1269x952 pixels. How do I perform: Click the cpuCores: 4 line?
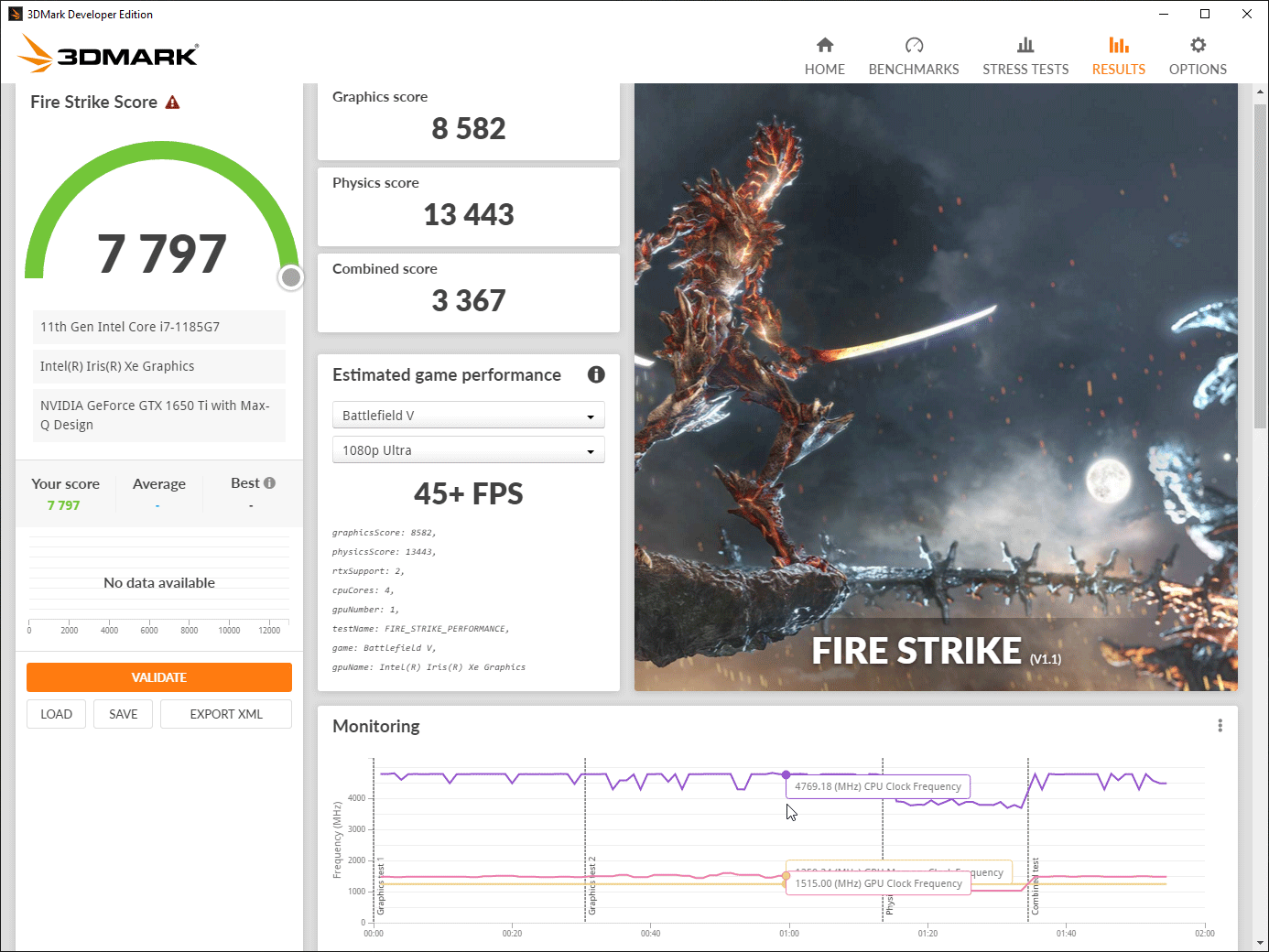(x=363, y=590)
